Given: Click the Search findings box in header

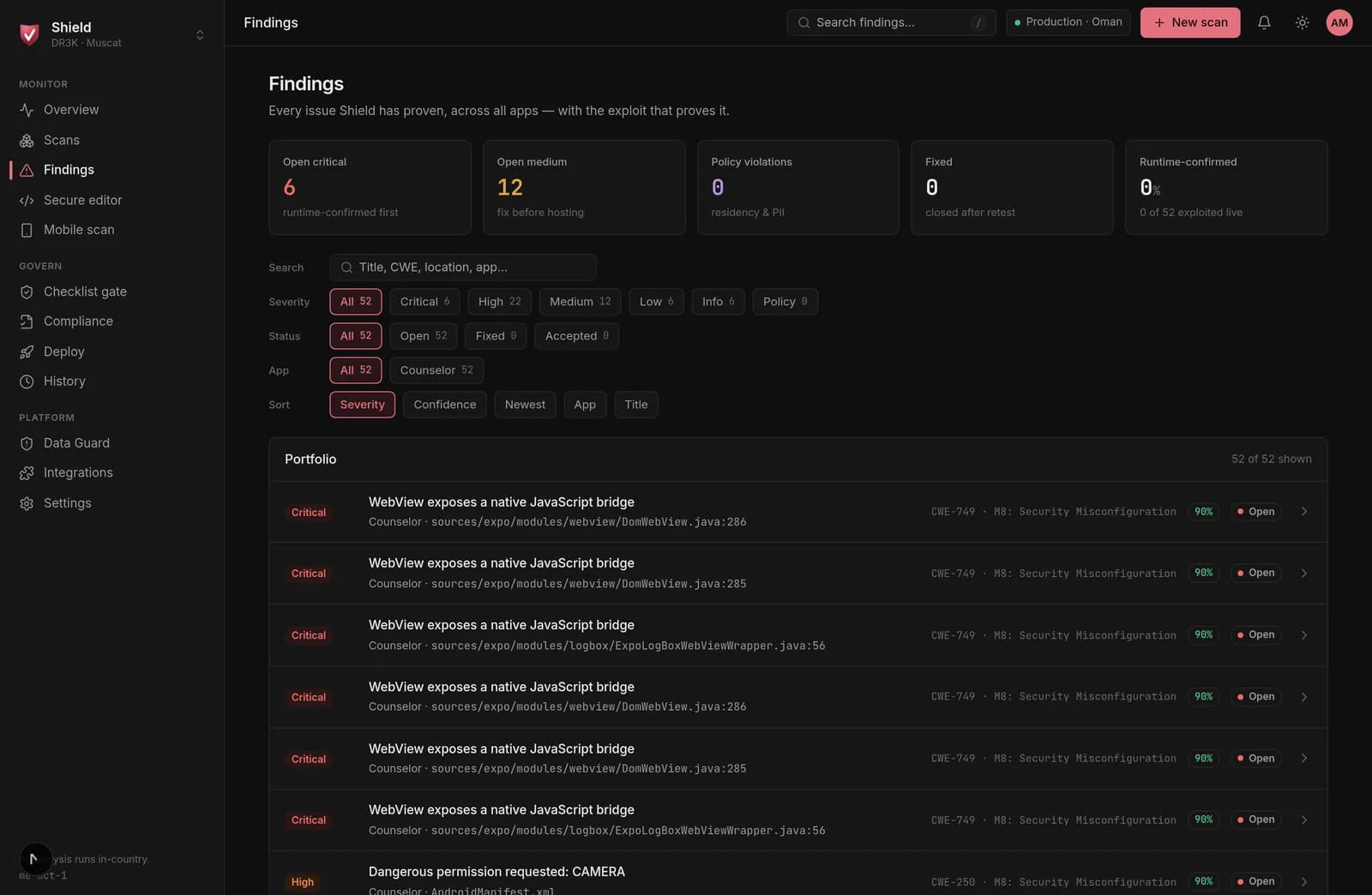Looking at the screenshot, I should [x=891, y=22].
